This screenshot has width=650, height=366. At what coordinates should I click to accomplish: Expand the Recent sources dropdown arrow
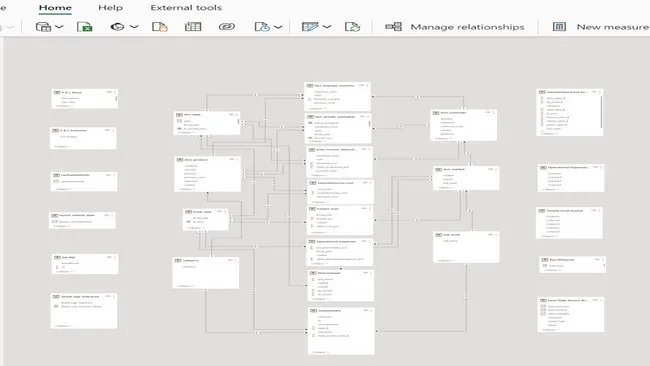pyautogui.click(x=278, y=27)
